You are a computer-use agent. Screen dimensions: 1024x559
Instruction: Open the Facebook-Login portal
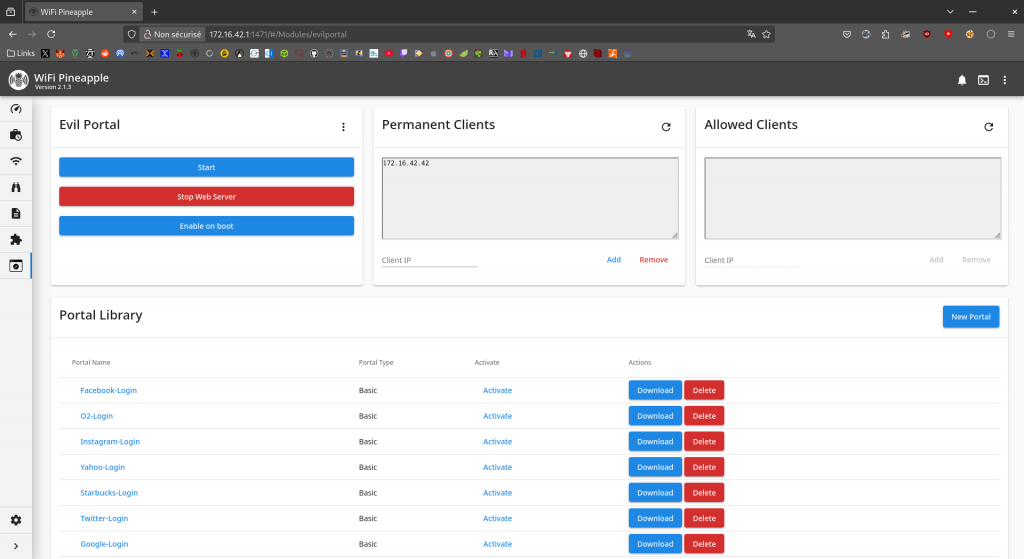point(108,391)
